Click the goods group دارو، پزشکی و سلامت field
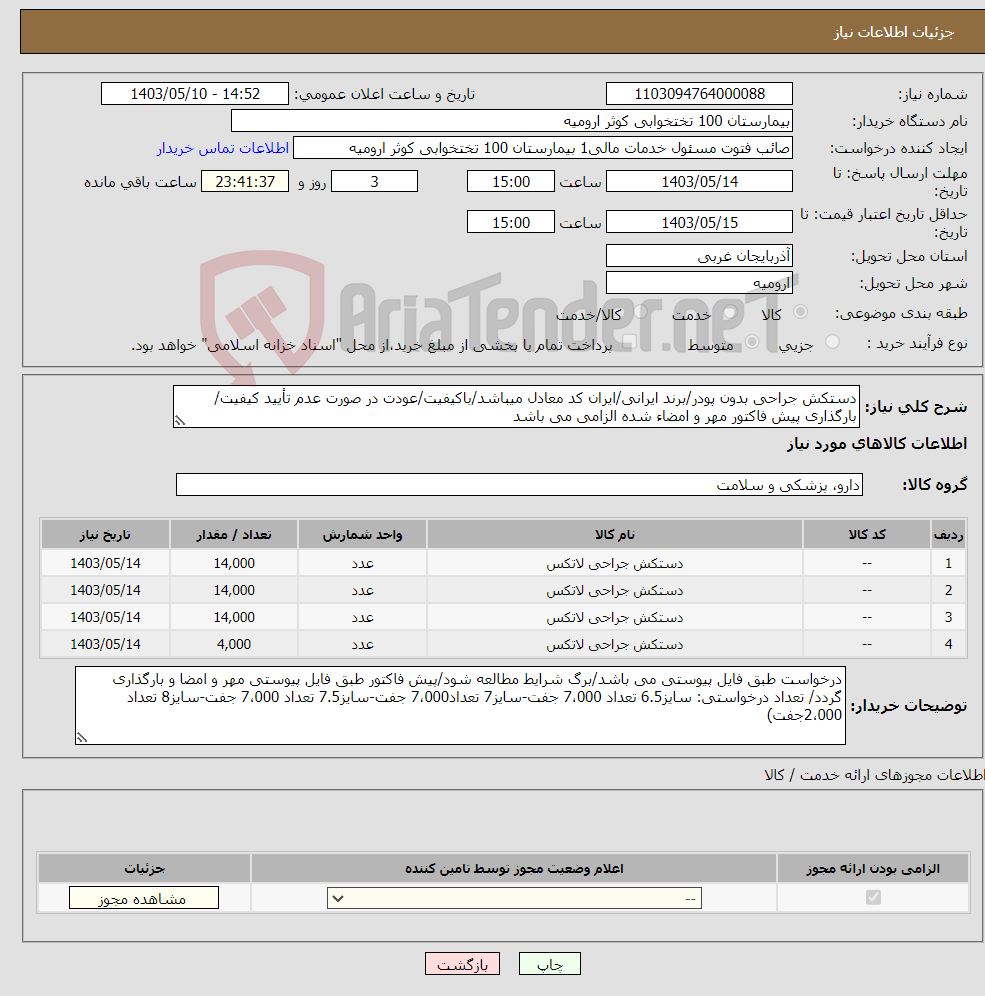 pos(519,485)
